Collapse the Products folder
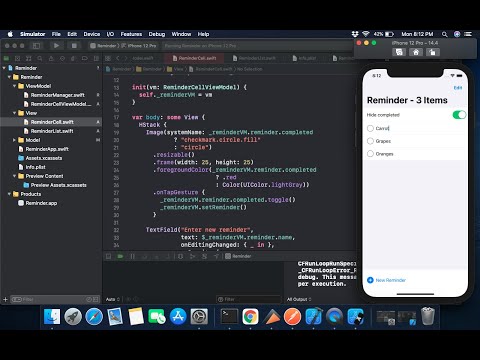The image size is (480, 360). tap(9, 194)
